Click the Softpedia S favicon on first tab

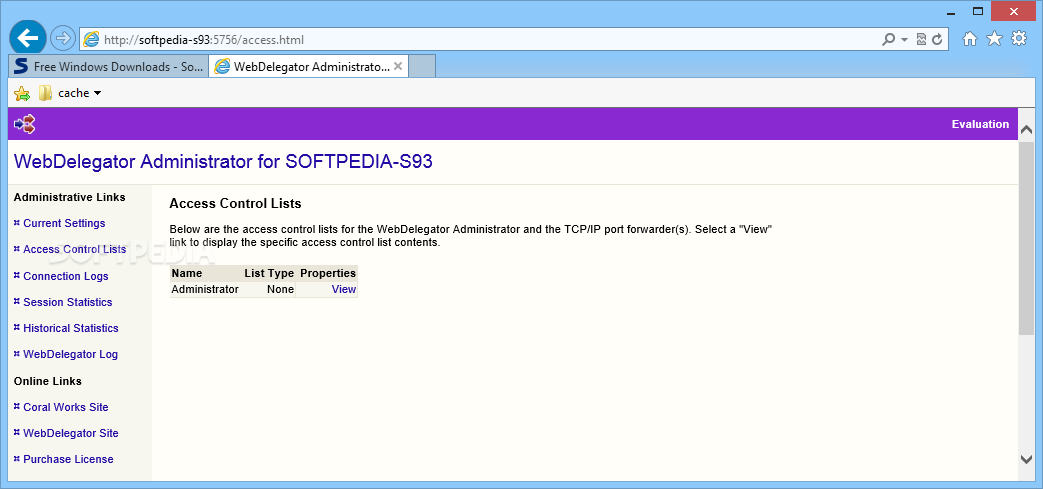click(22, 67)
